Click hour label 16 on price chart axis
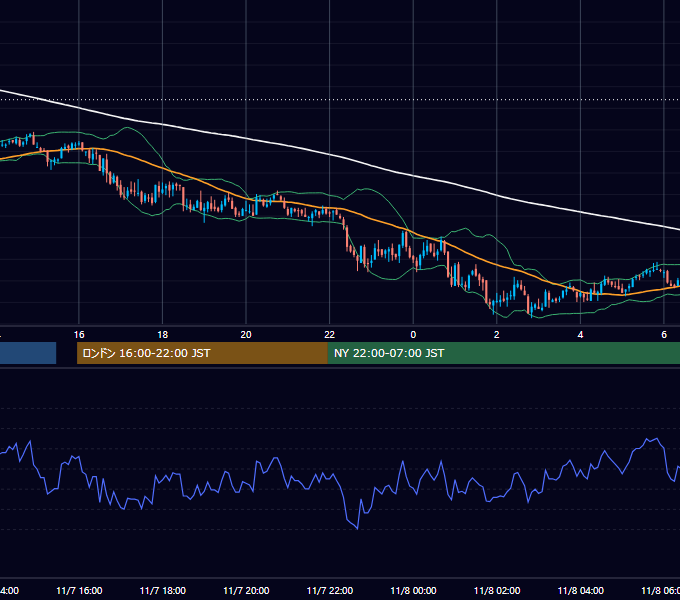680x600 pixels. [x=79, y=335]
